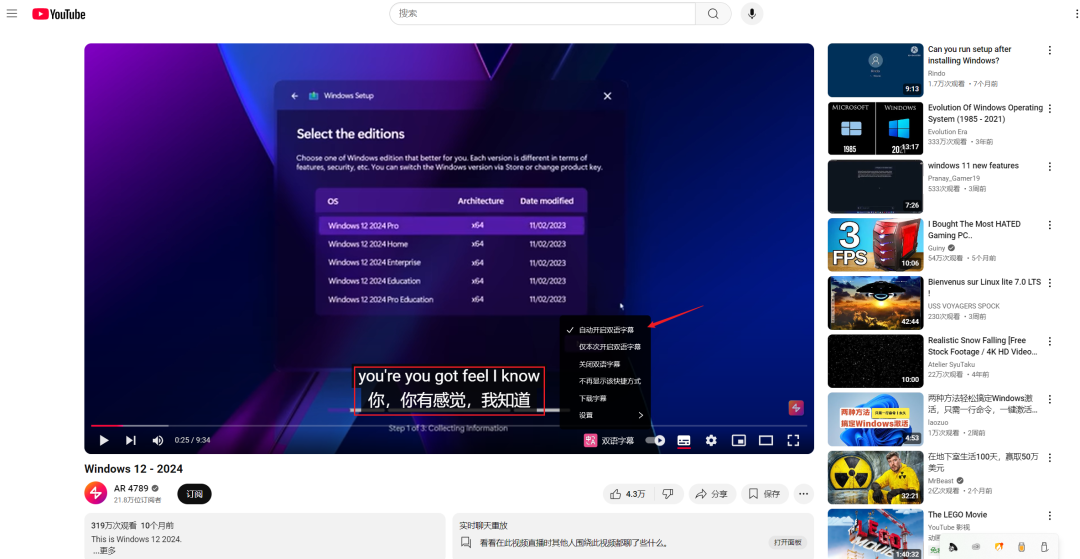Open the '3 FPS' gaming PC thumbnail
Image resolution: width=1080 pixels, height=559 pixels.
pos(875,245)
